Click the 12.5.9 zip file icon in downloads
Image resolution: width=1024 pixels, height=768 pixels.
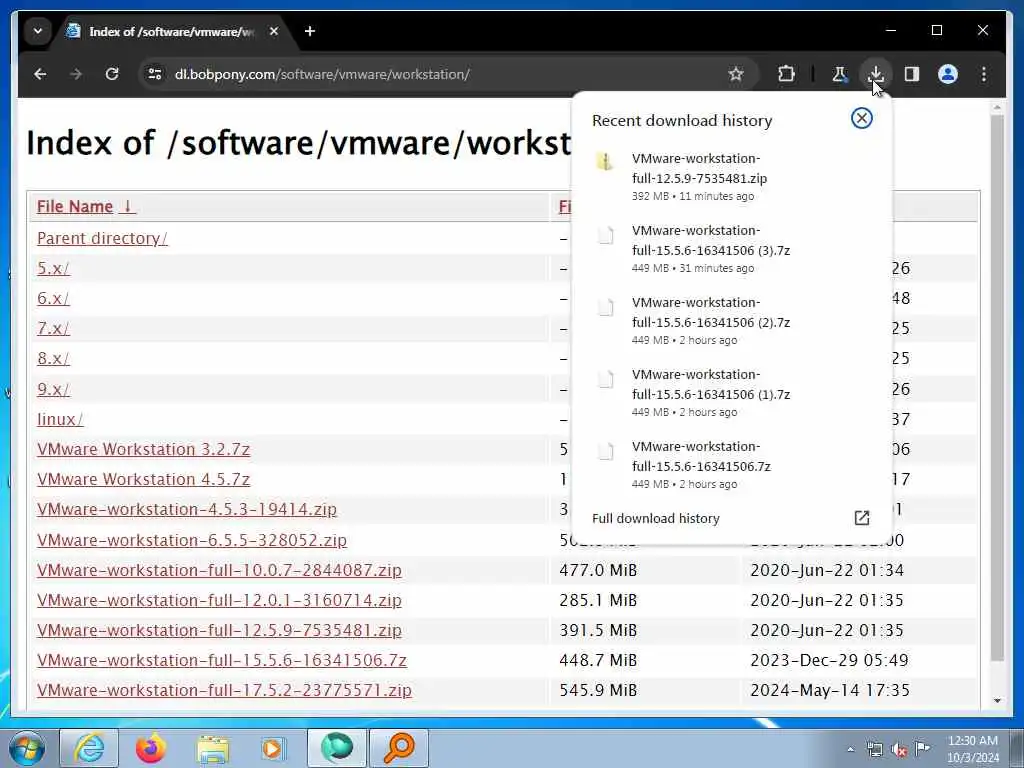pos(605,161)
